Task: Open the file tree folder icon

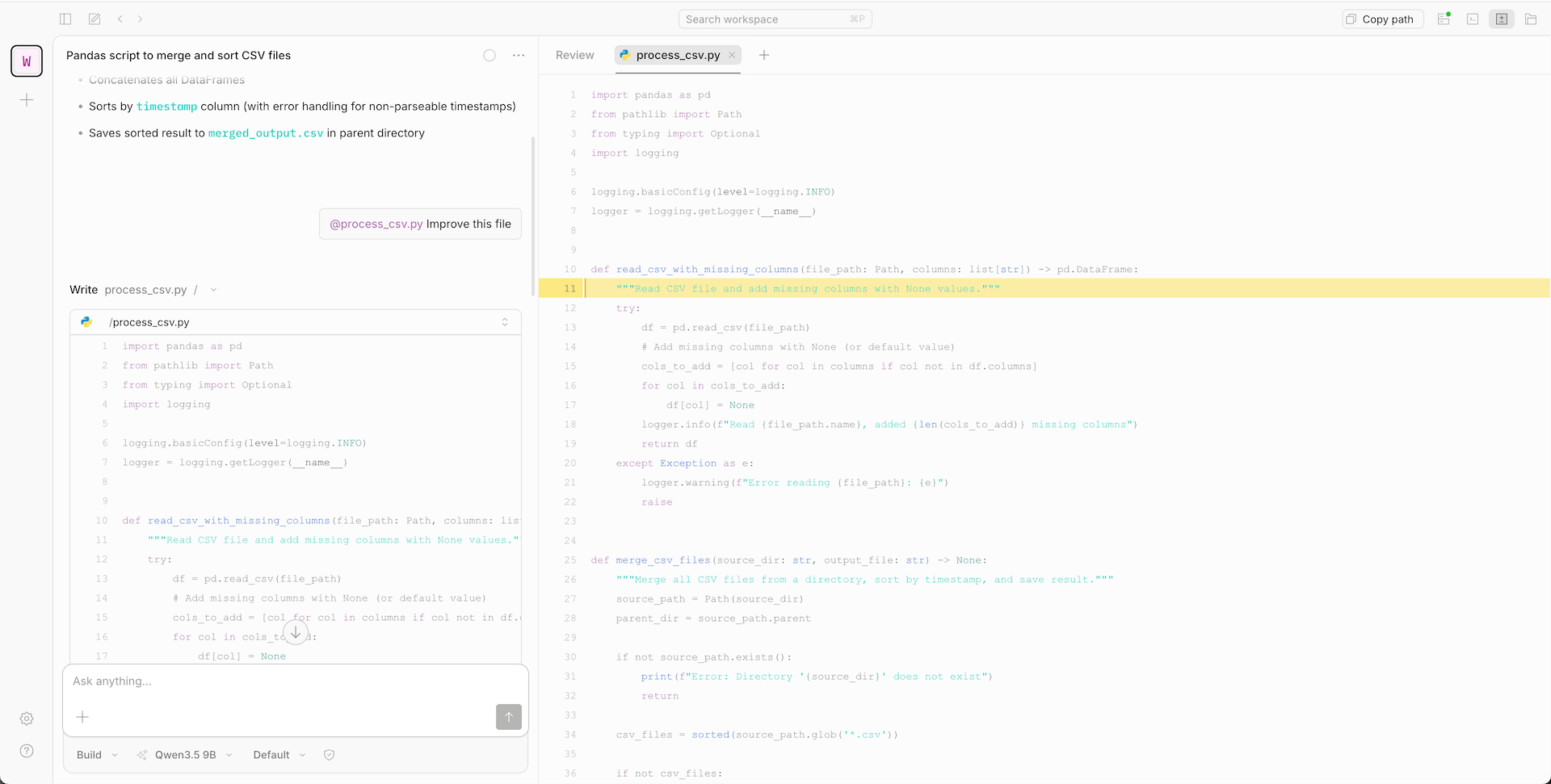Action: 1531,19
